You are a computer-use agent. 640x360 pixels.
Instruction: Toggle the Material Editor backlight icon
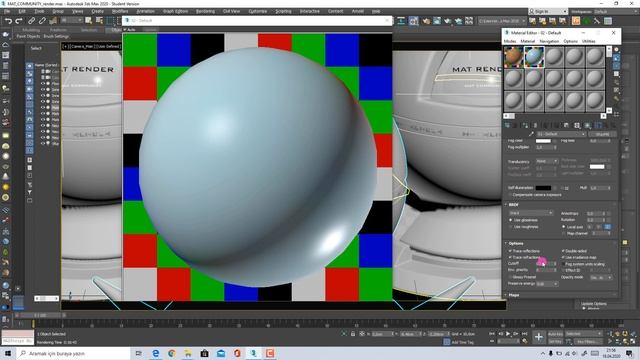[x=616, y=58]
